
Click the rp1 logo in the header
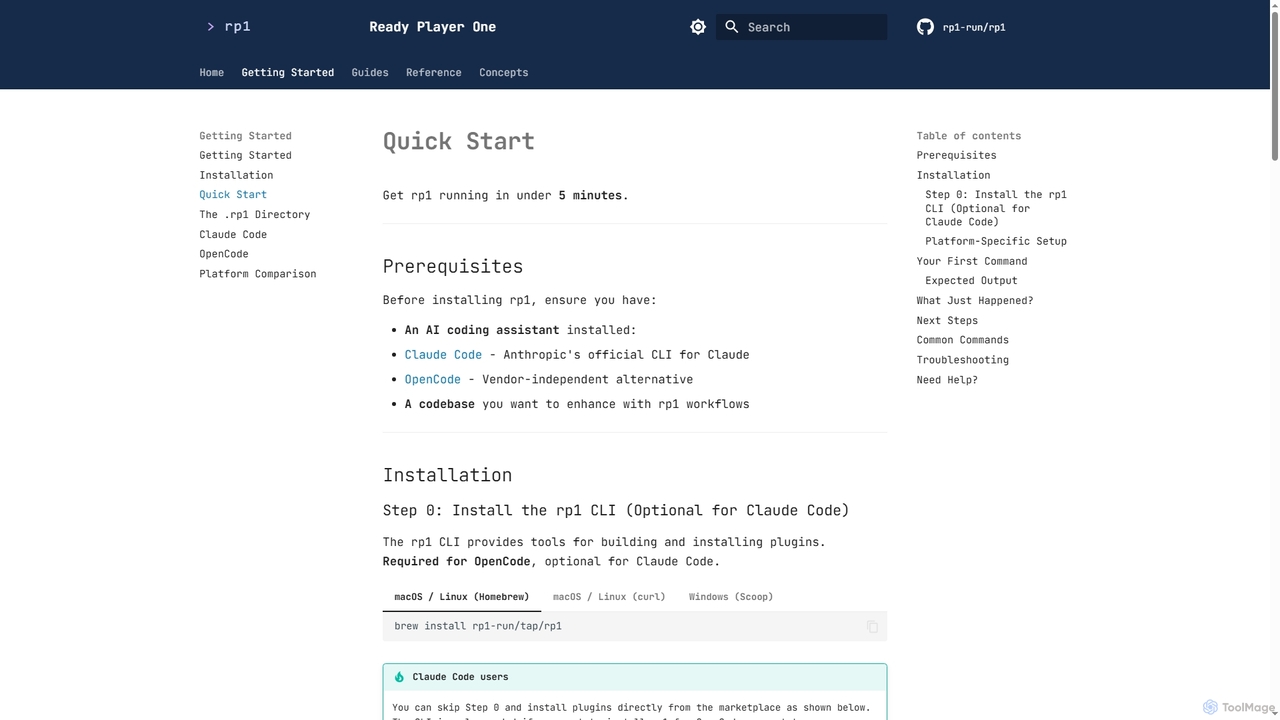coord(228,27)
